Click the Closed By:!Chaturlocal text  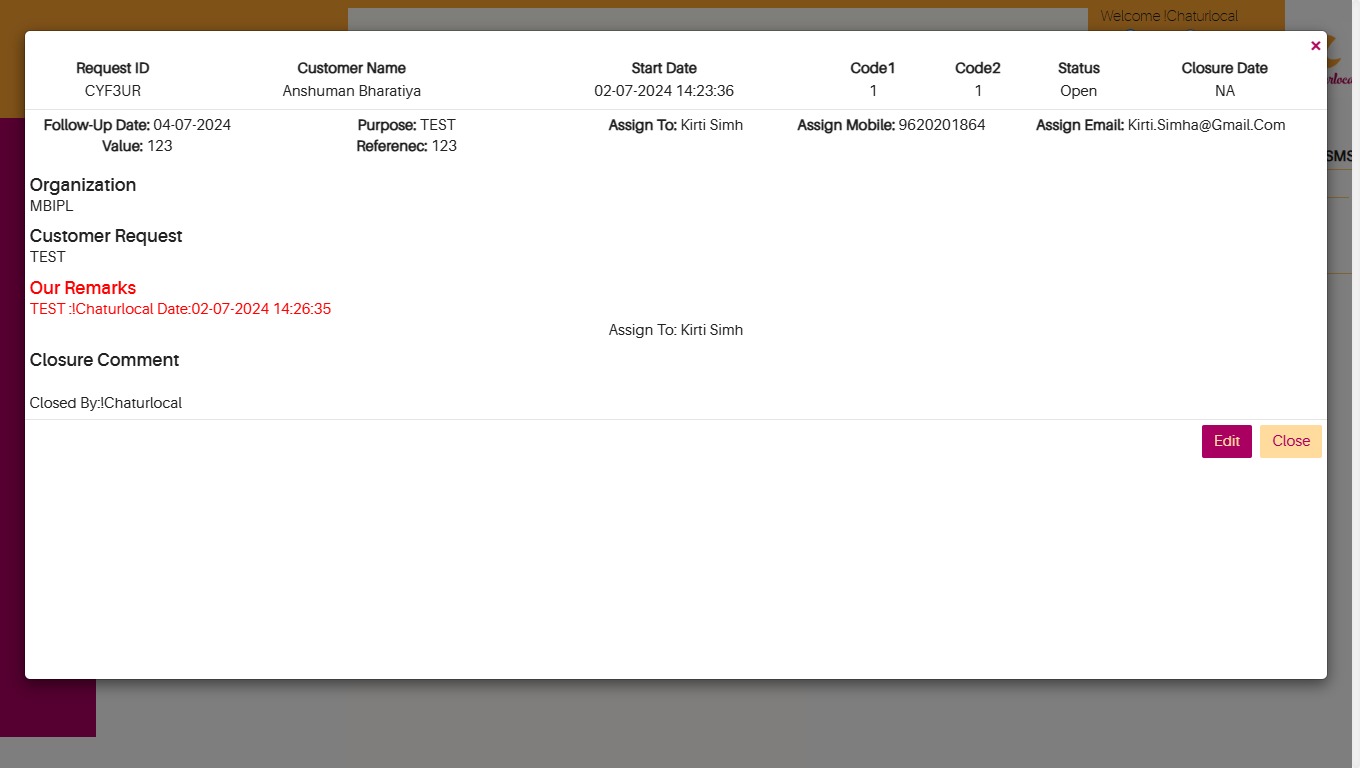(106, 403)
